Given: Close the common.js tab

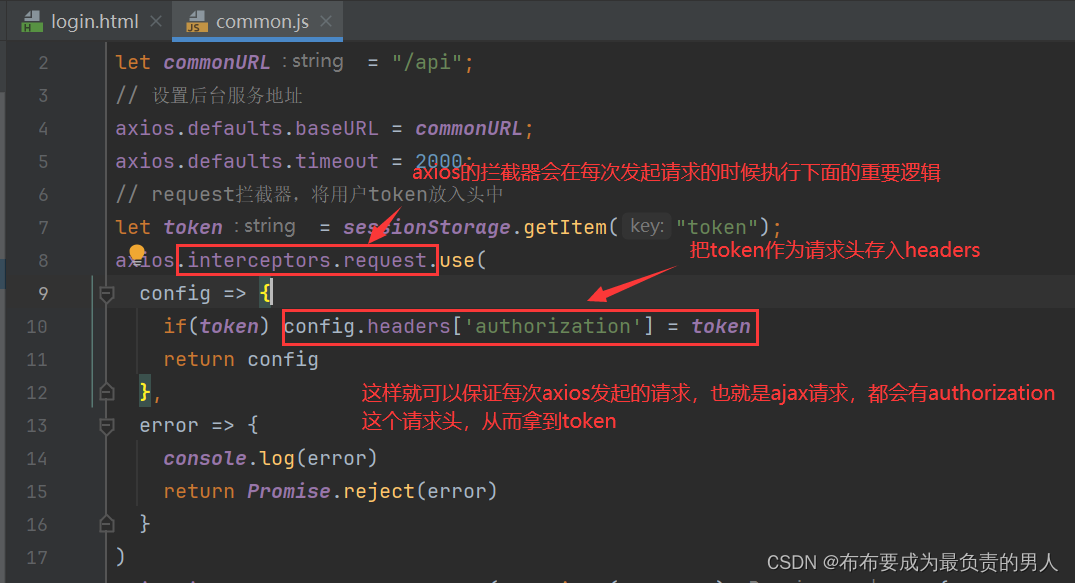Looking at the screenshot, I should (326, 18).
